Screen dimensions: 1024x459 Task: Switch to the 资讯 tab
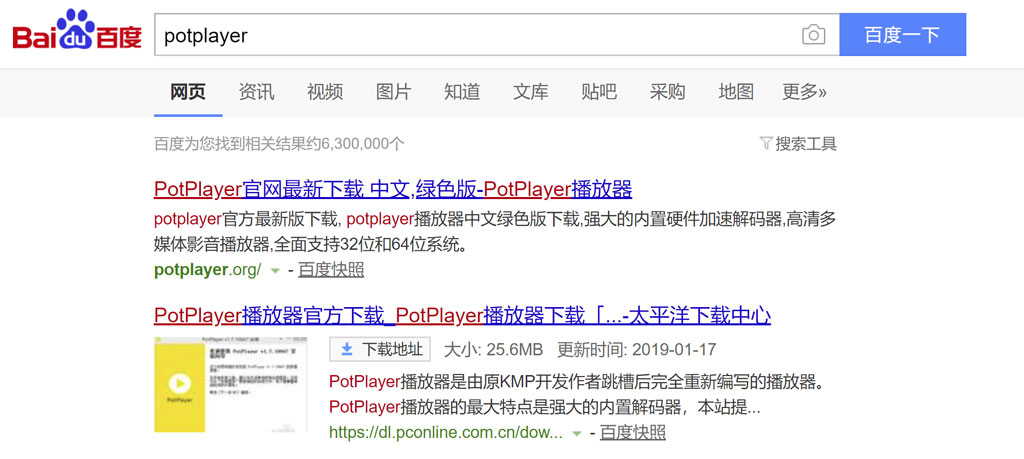point(257,92)
